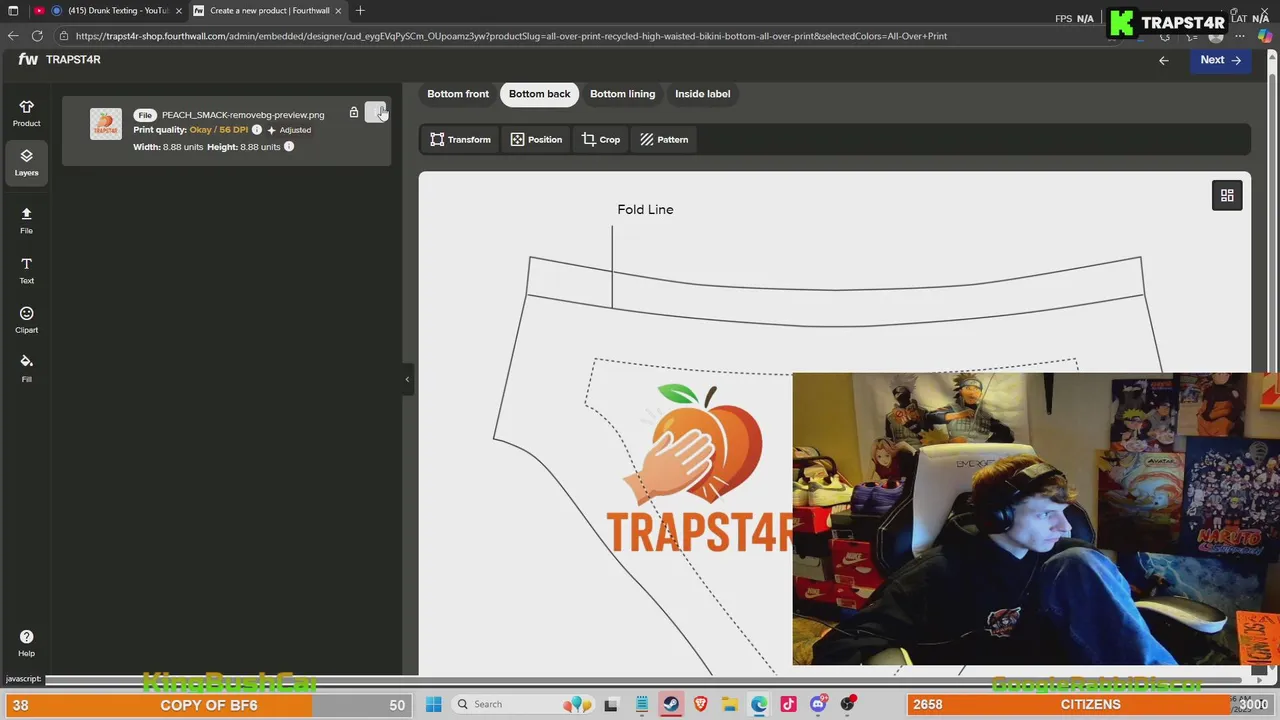This screenshot has height=720, width=1280.
Task: Switch to the Inside label tab
Action: click(703, 94)
